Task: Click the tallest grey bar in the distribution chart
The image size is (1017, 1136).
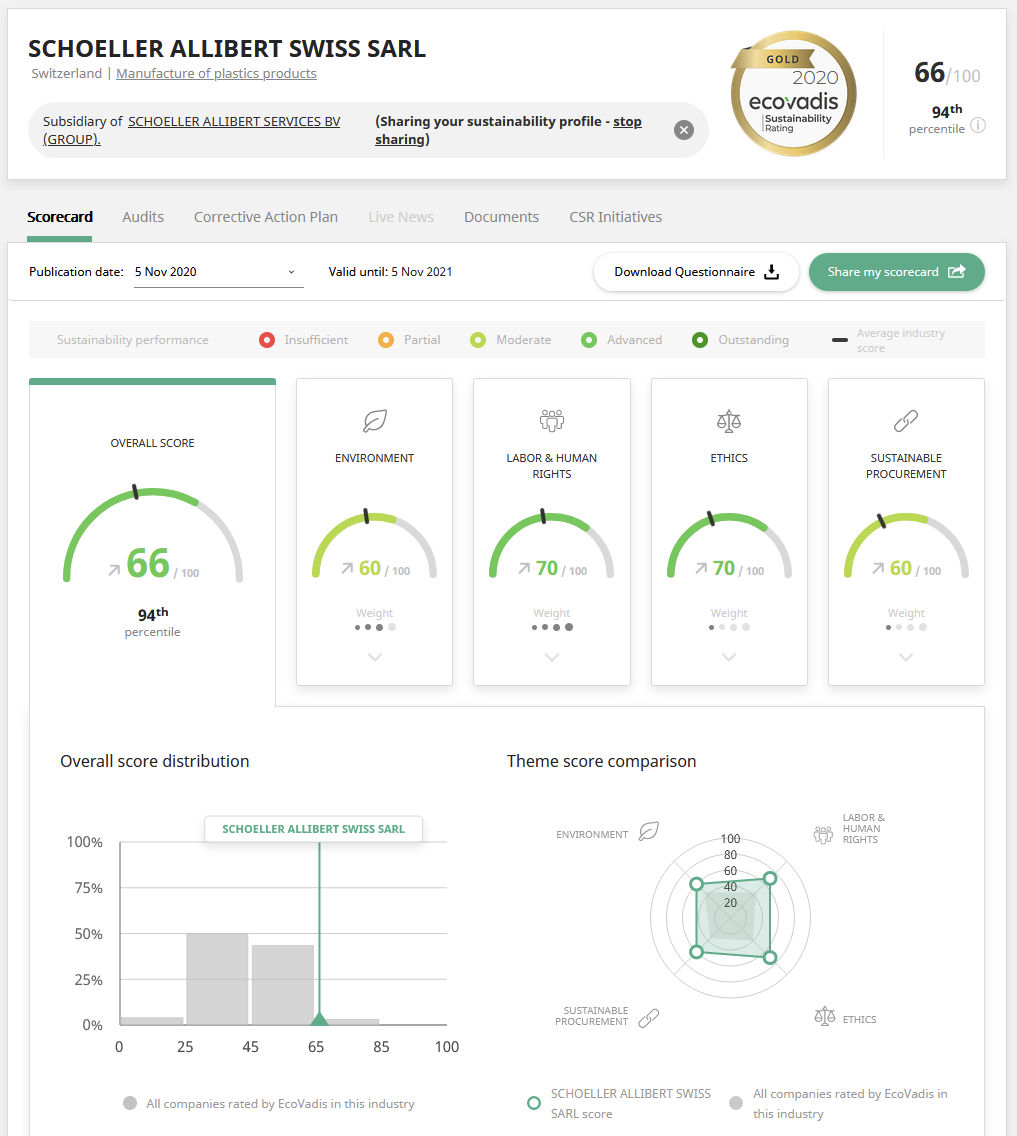Action: (217, 979)
